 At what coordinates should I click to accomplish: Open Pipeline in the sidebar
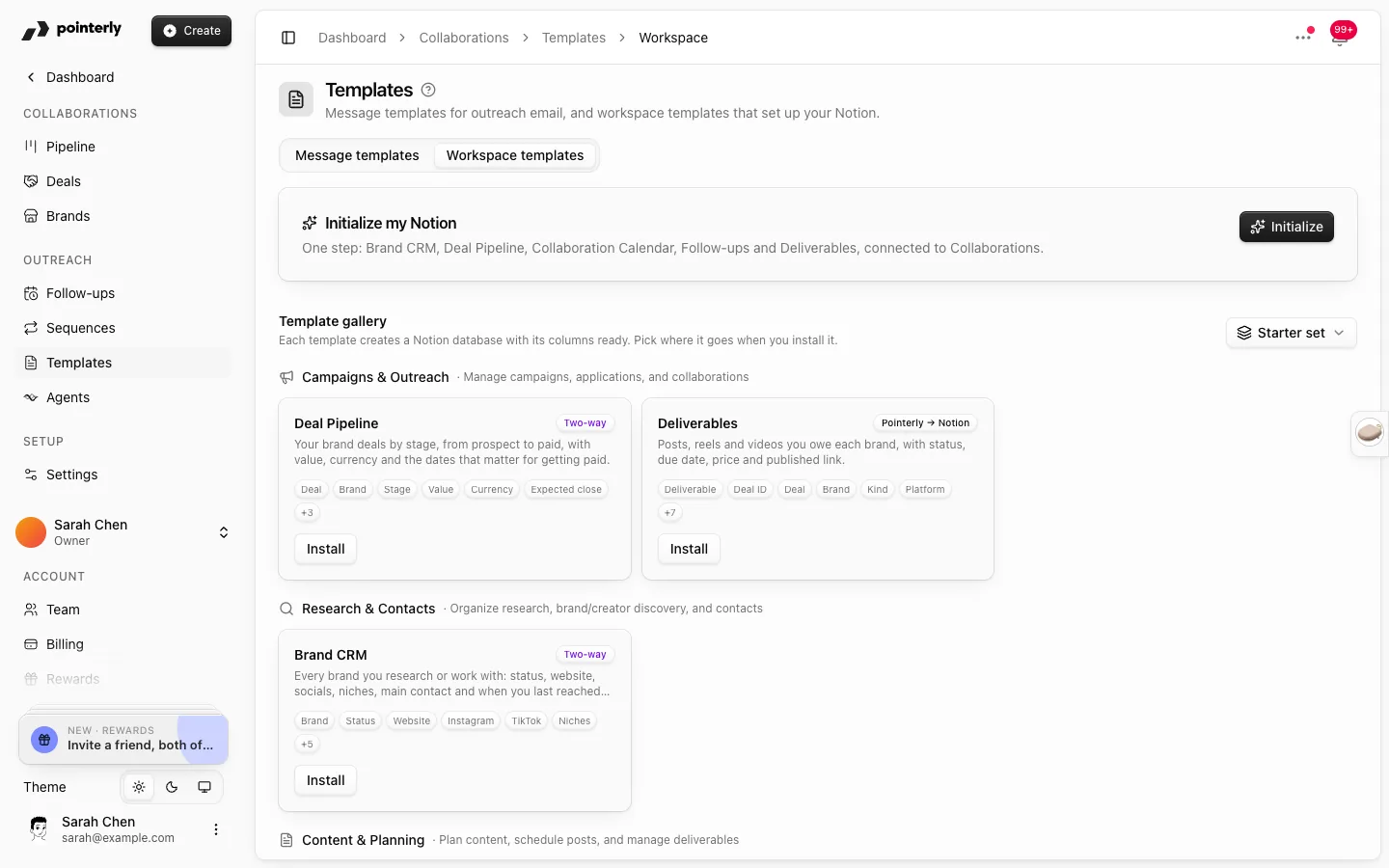click(123, 147)
